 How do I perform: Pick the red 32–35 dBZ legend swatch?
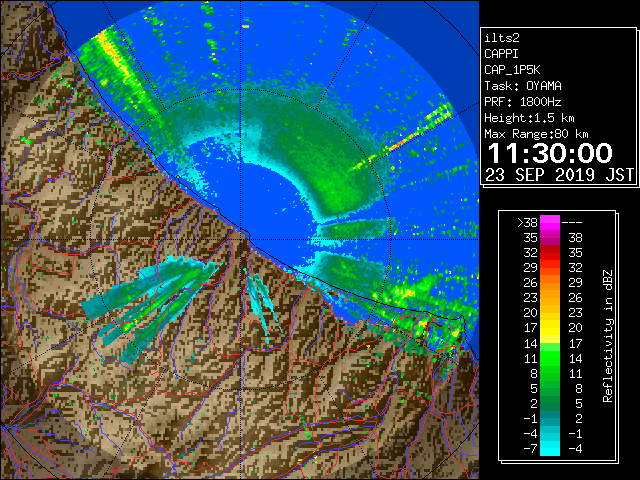click(x=550, y=253)
